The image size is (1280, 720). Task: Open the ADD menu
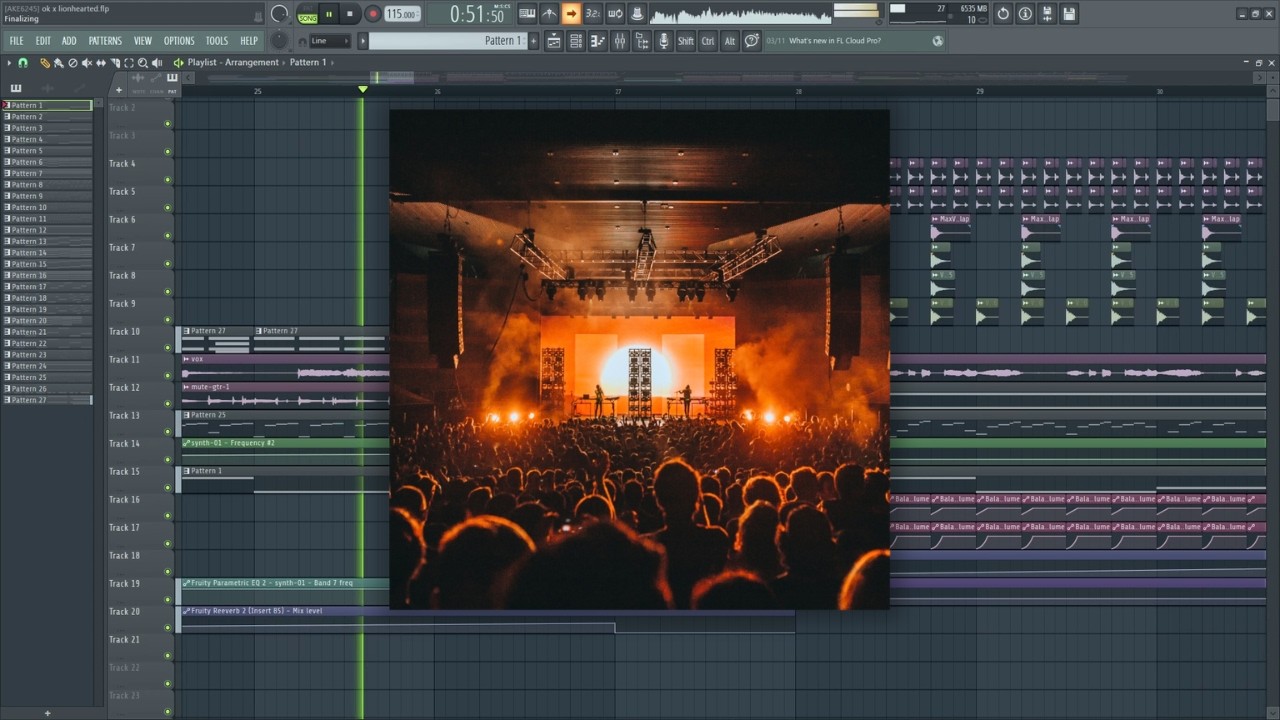[69, 41]
